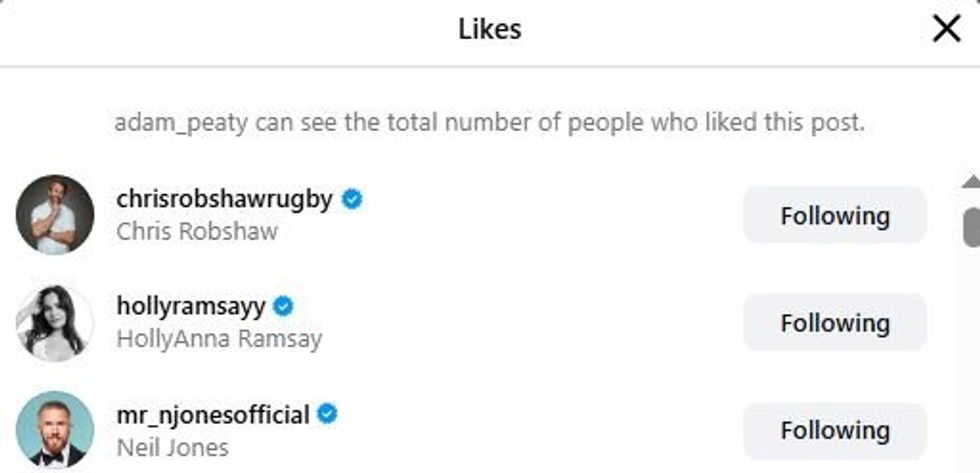Open Neil Jones's profile picture
The image size is (980, 473).
click(55, 430)
